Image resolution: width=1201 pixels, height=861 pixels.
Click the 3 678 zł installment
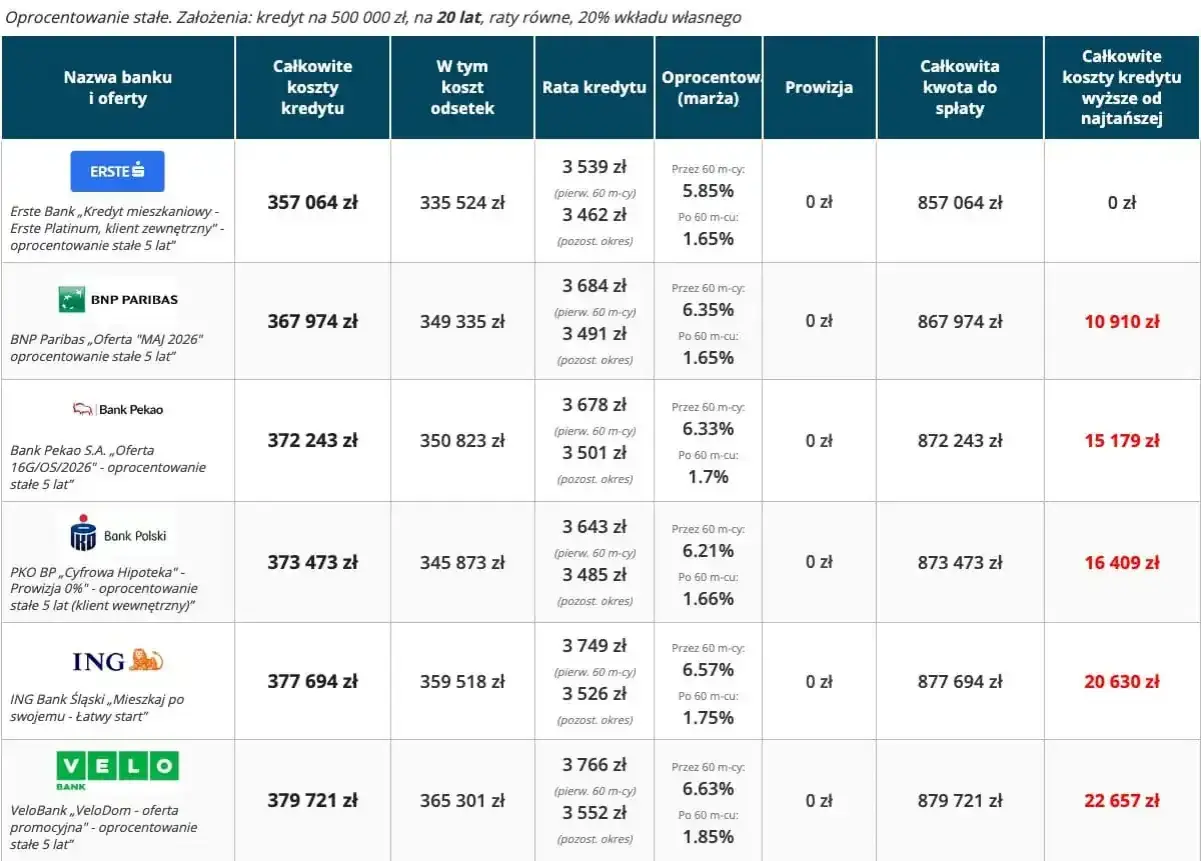595,404
